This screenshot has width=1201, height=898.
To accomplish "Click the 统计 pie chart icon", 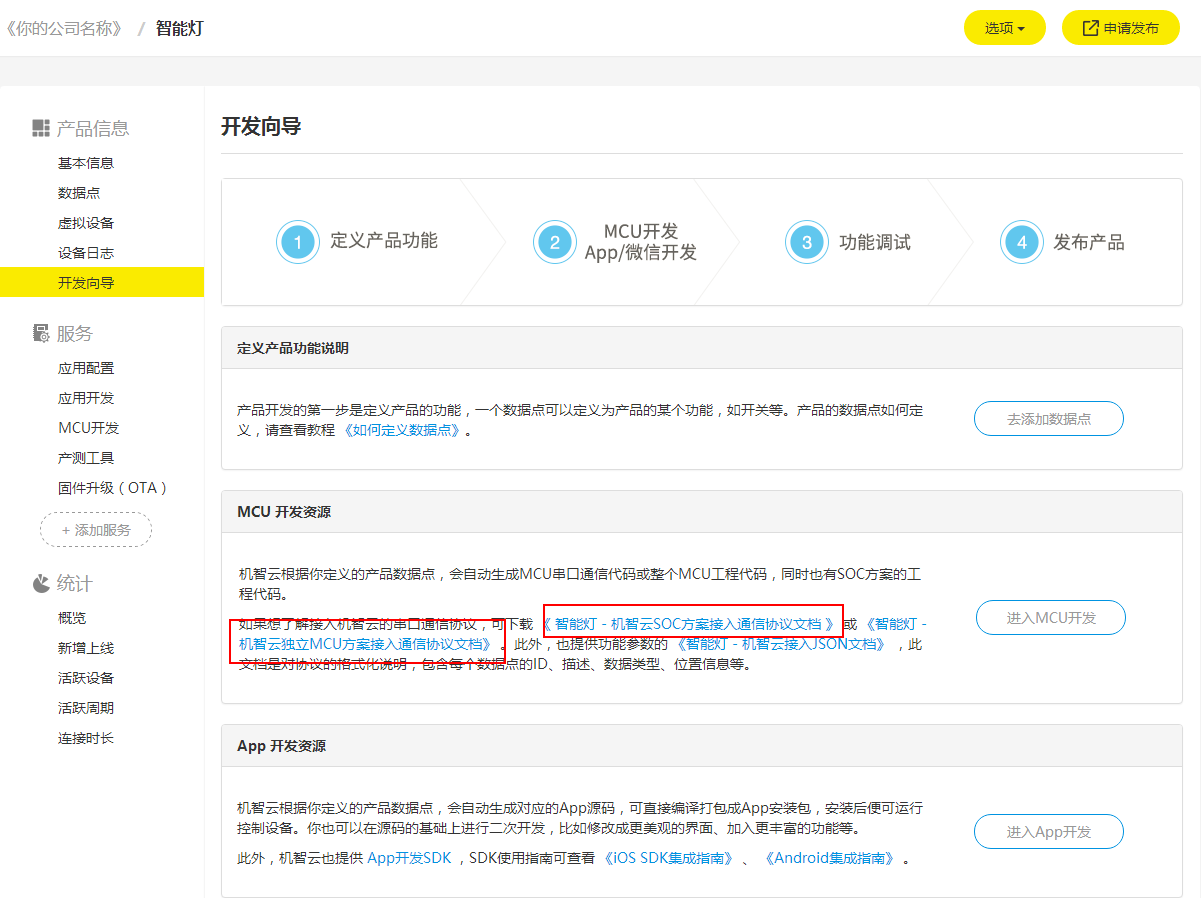I will [41, 583].
